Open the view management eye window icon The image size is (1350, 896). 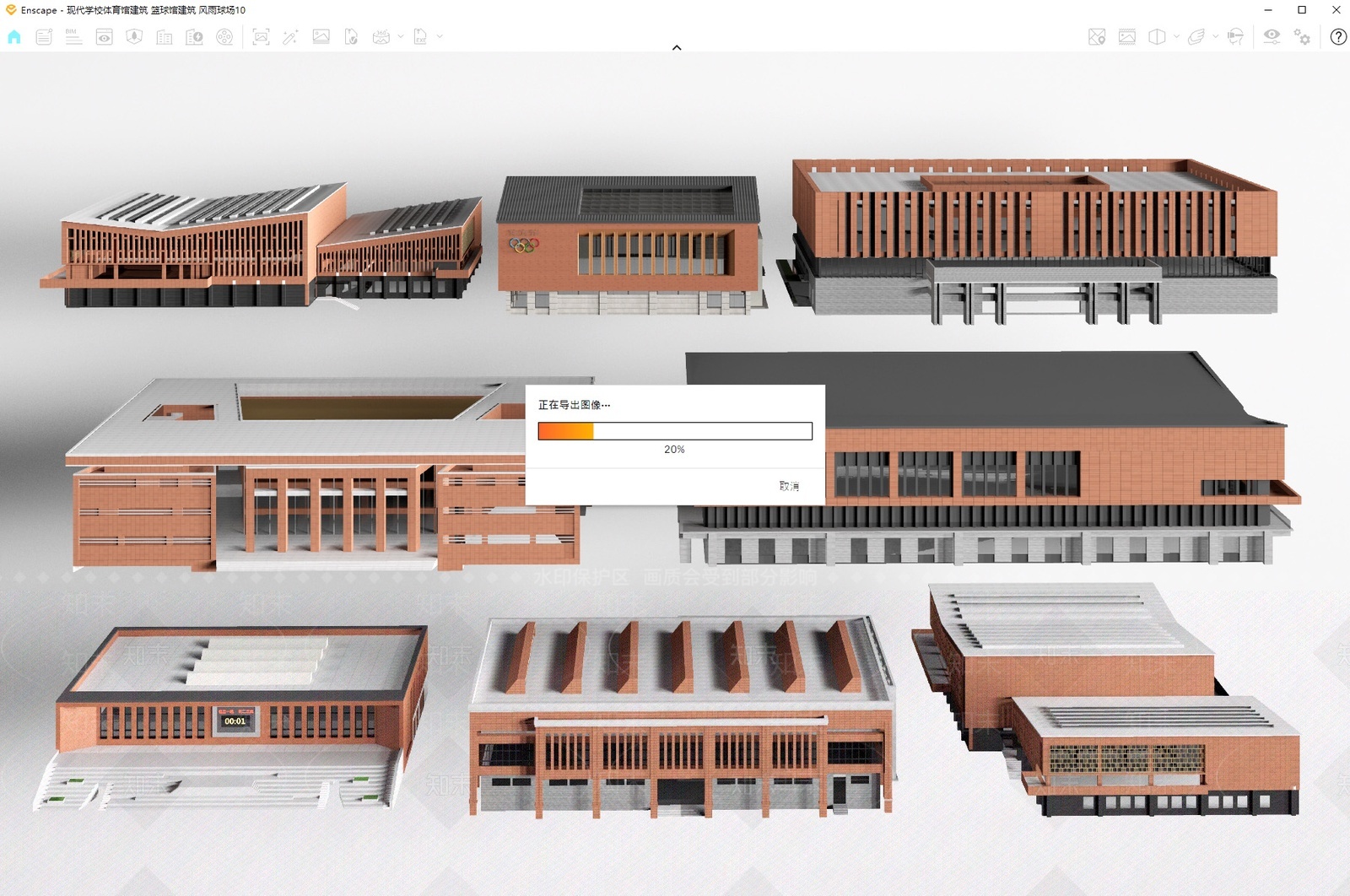104,37
